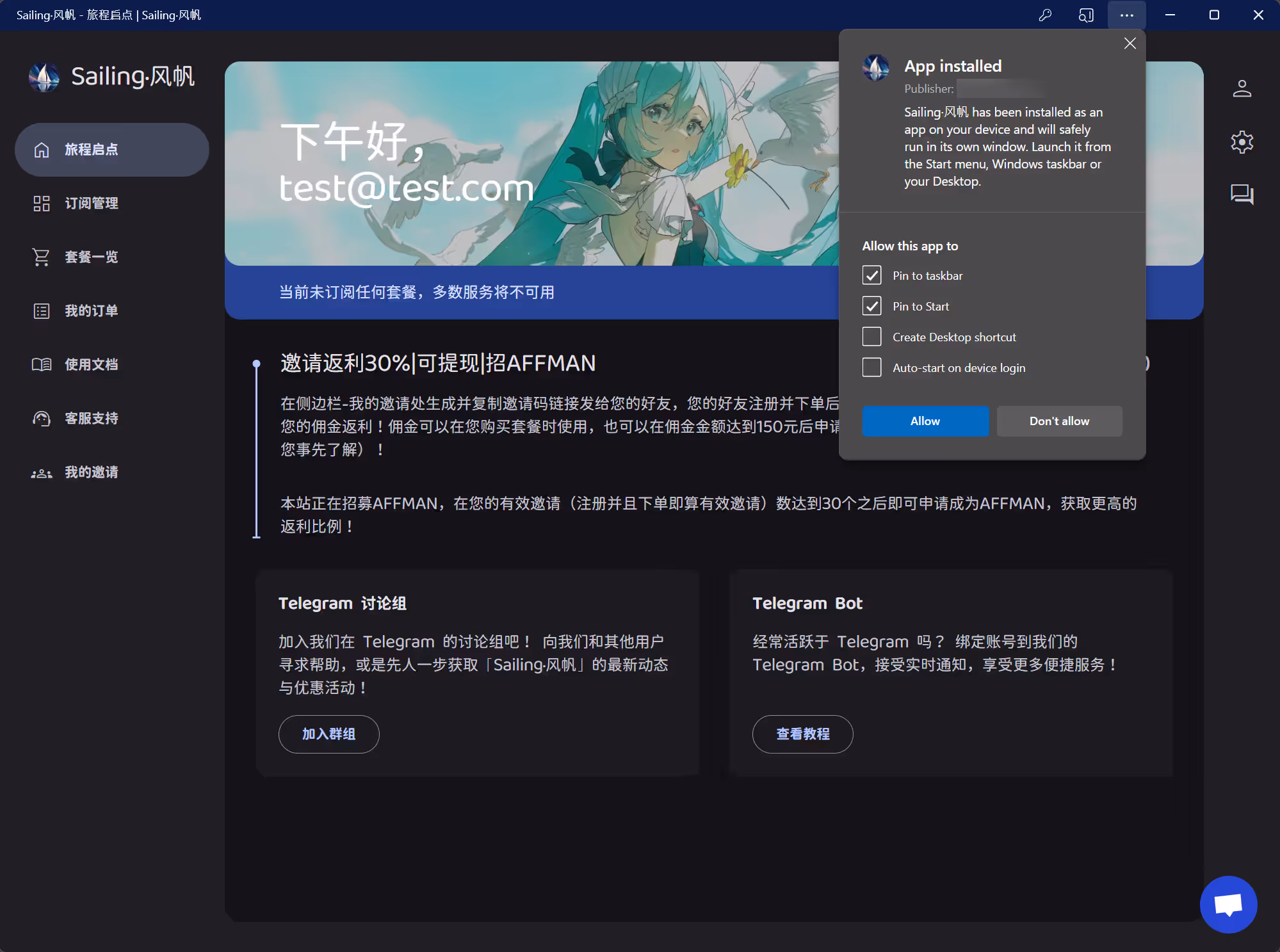Click the shopping cart icon beside 套餐一览
The image size is (1280, 952).
42,257
